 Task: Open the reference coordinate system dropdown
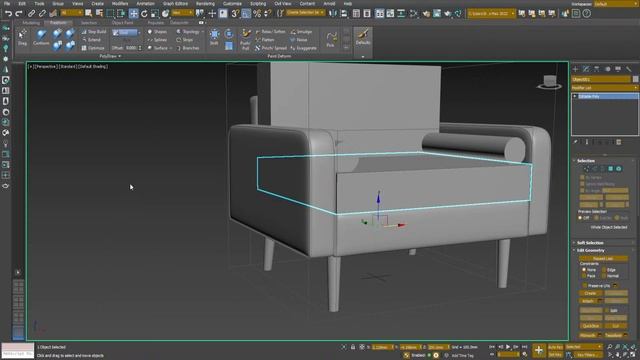[x=182, y=13]
